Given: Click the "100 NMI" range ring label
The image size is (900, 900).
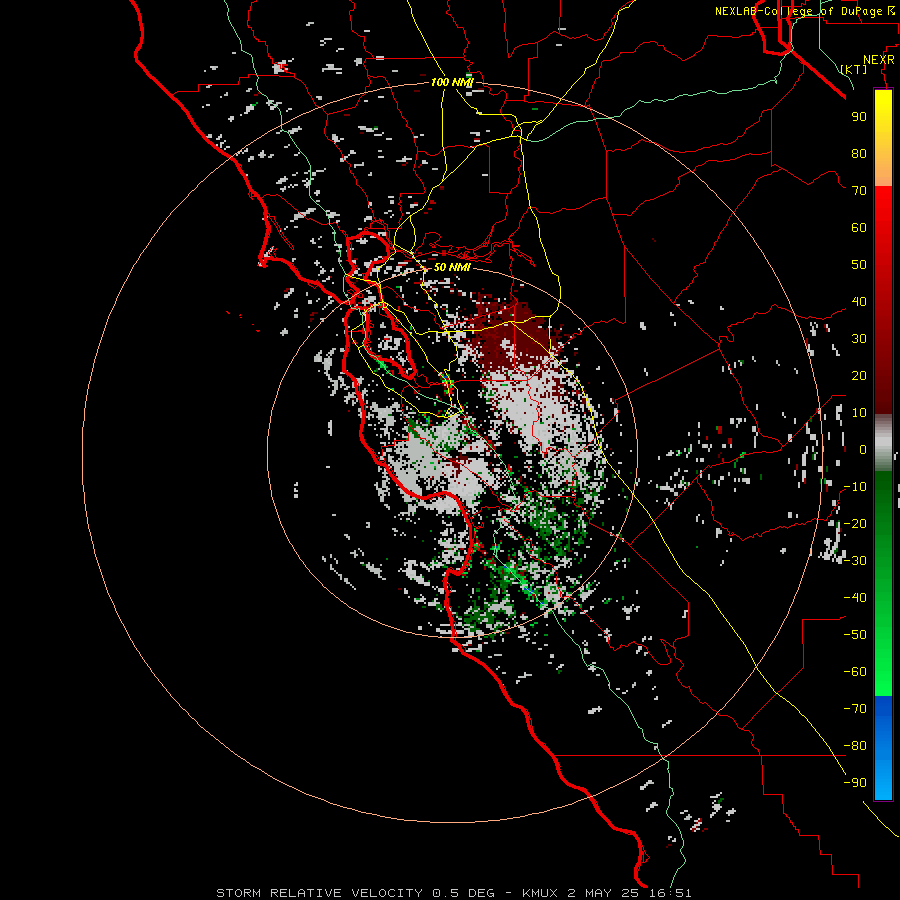Looking at the screenshot, I should click(452, 83).
